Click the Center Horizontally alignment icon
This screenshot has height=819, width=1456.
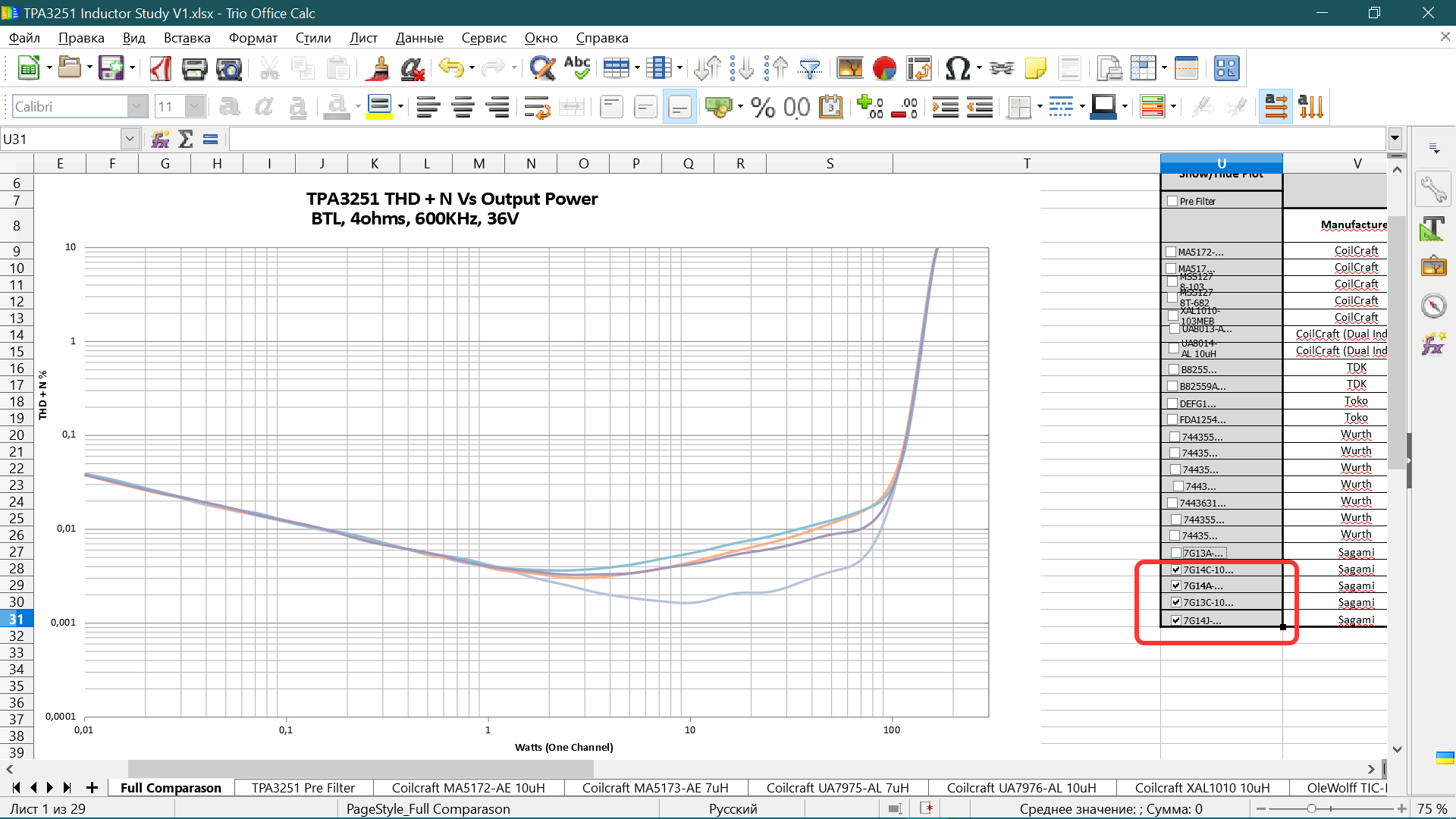[463, 107]
